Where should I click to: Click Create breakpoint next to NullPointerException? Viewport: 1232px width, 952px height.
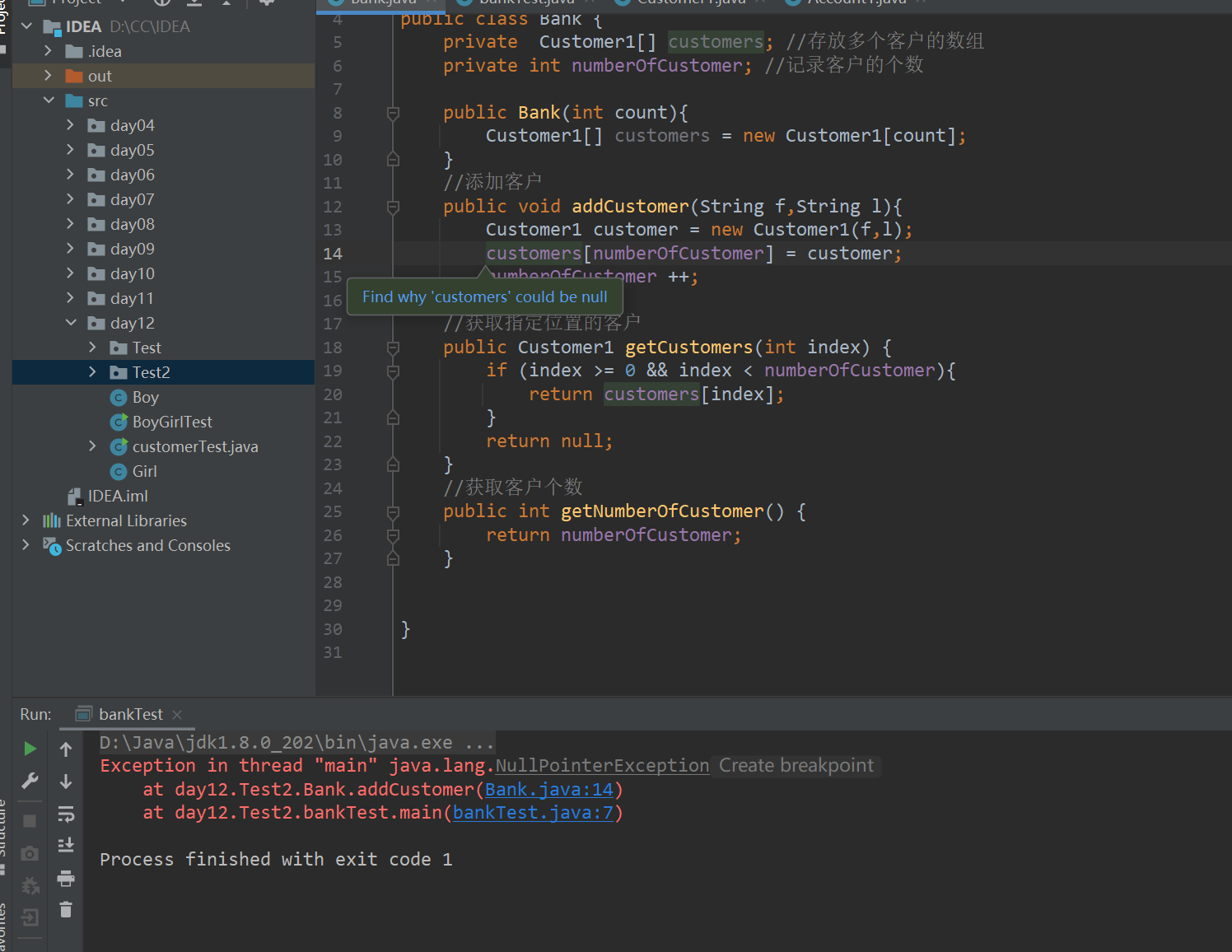(796, 766)
